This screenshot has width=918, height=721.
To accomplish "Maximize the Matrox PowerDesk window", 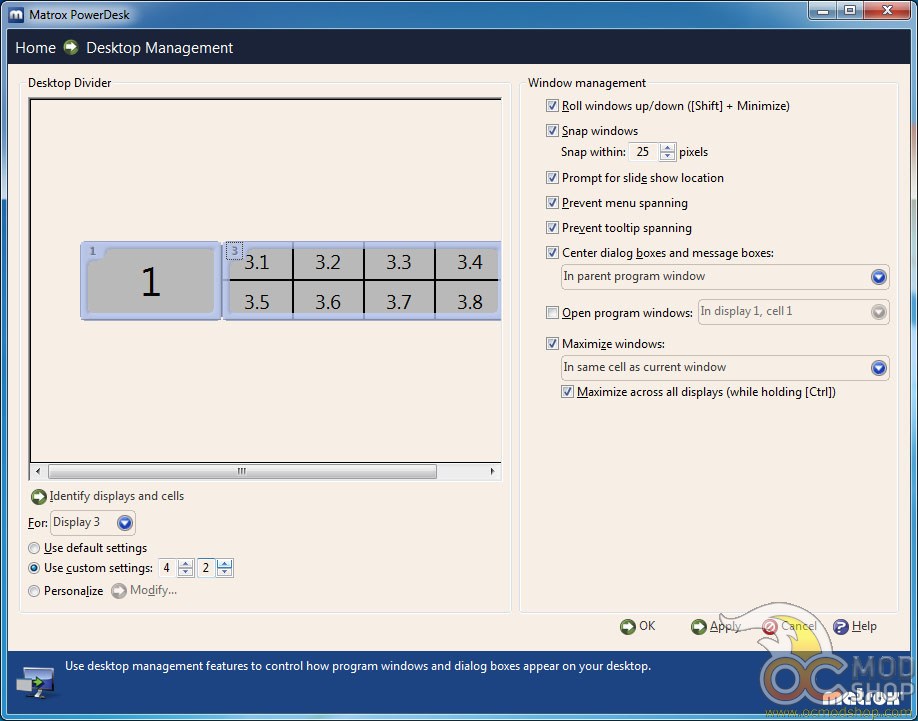I will tap(850, 10).
